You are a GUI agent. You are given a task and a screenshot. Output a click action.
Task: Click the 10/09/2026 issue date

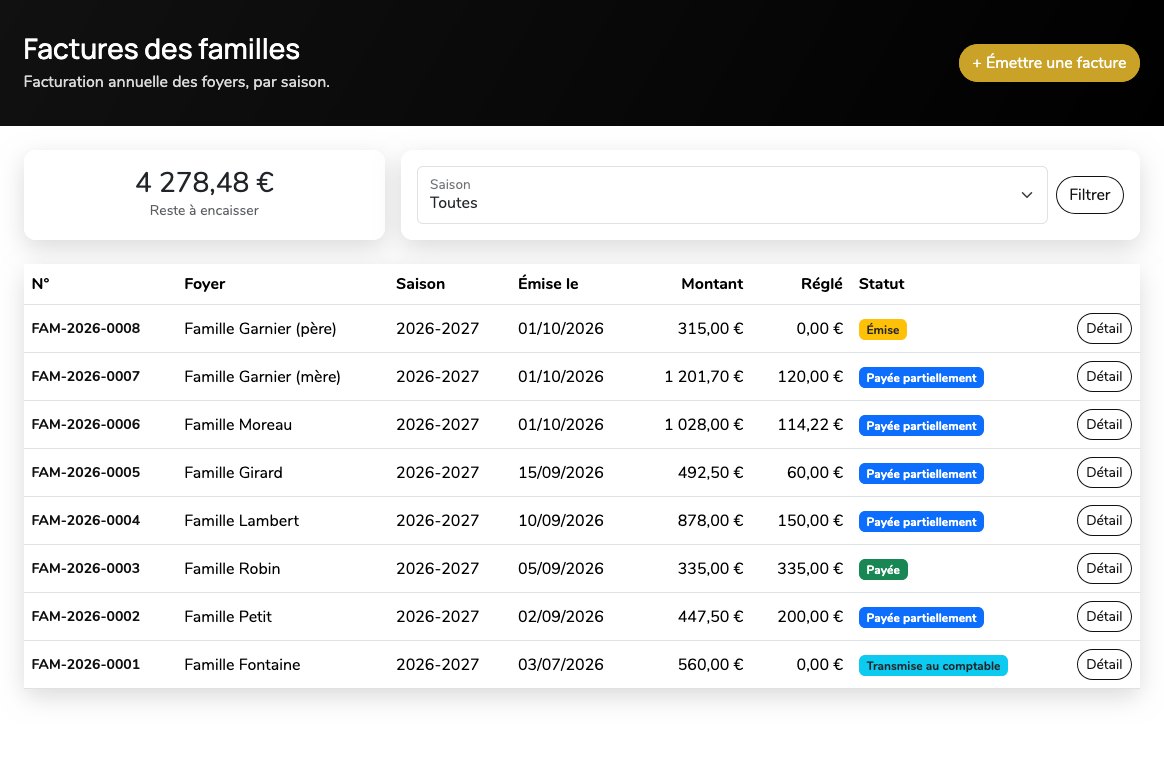point(560,520)
